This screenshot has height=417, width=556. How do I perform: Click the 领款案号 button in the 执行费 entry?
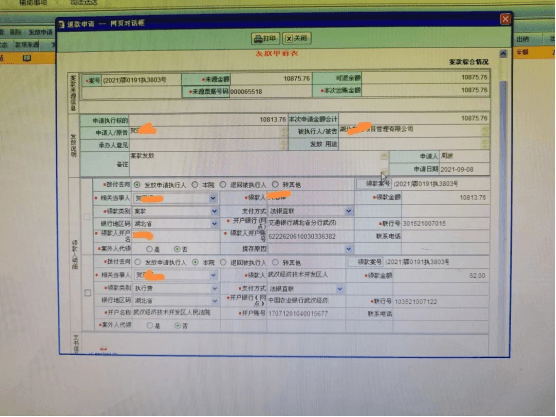tap(366, 262)
